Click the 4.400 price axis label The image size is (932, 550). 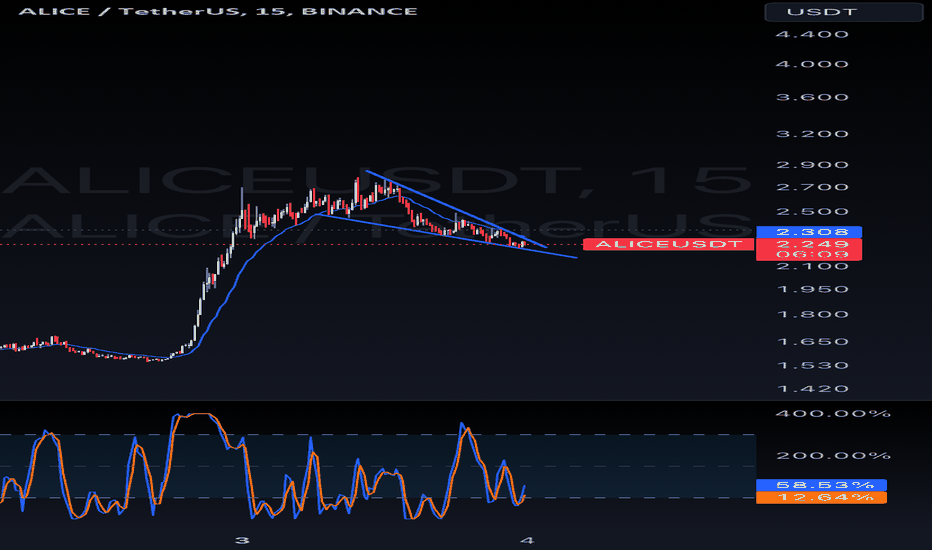point(812,34)
